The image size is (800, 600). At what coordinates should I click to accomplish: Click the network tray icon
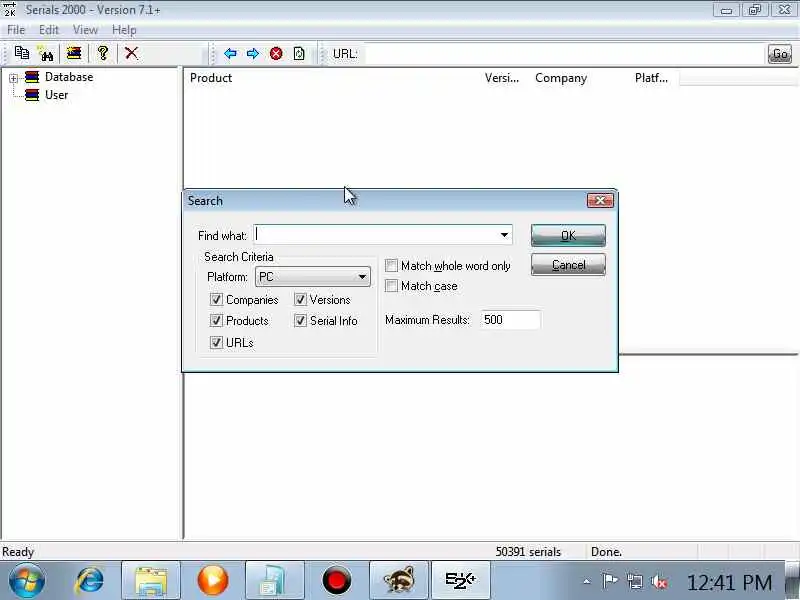pos(635,581)
